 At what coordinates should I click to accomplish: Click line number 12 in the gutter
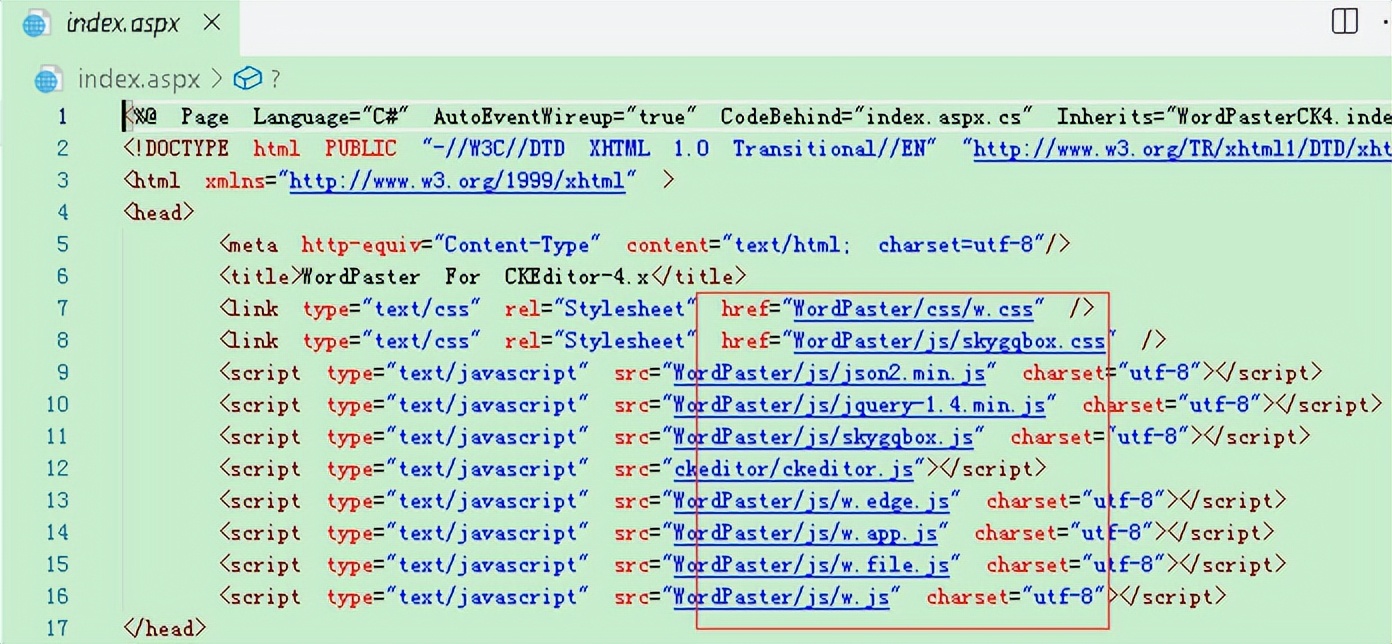click(57, 469)
